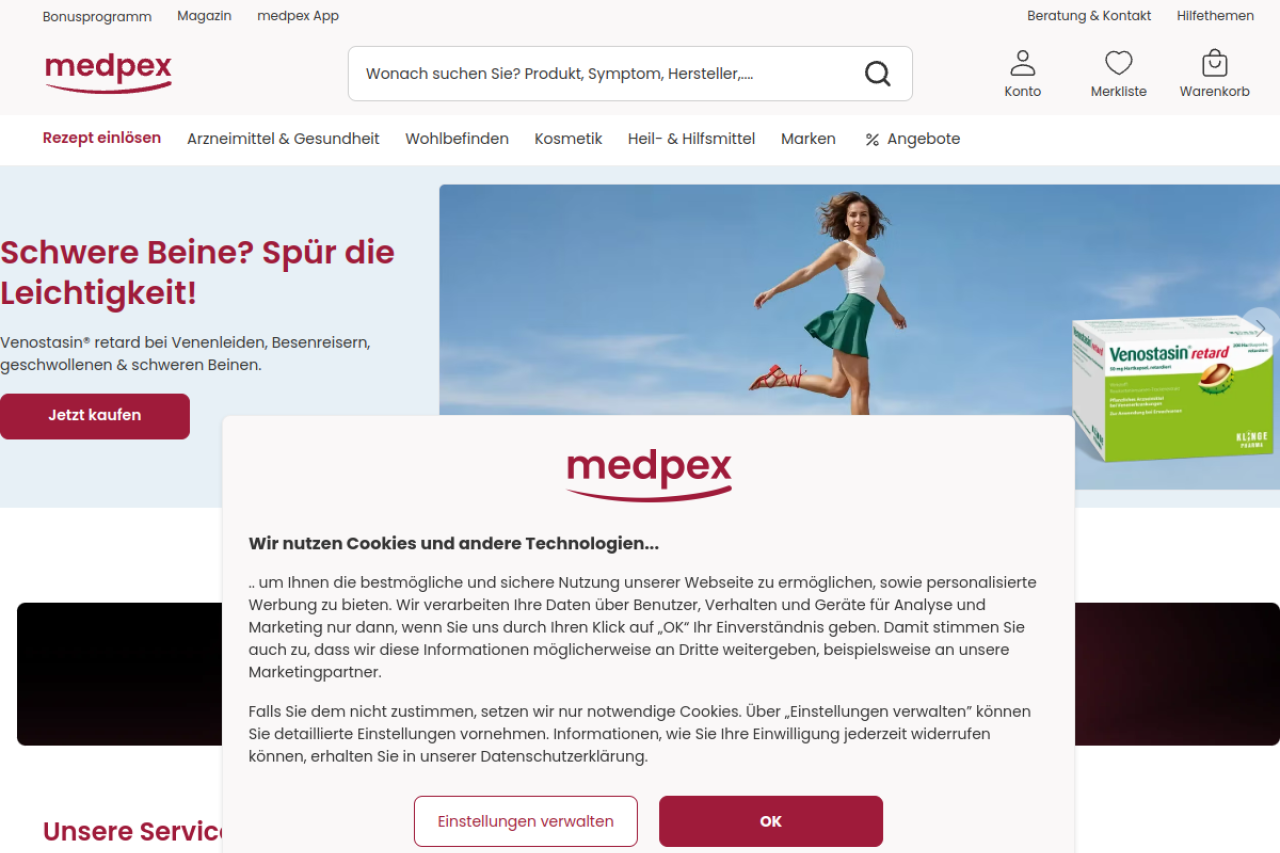
Task: Open the Bonusprogramm link
Action: click(97, 16)
